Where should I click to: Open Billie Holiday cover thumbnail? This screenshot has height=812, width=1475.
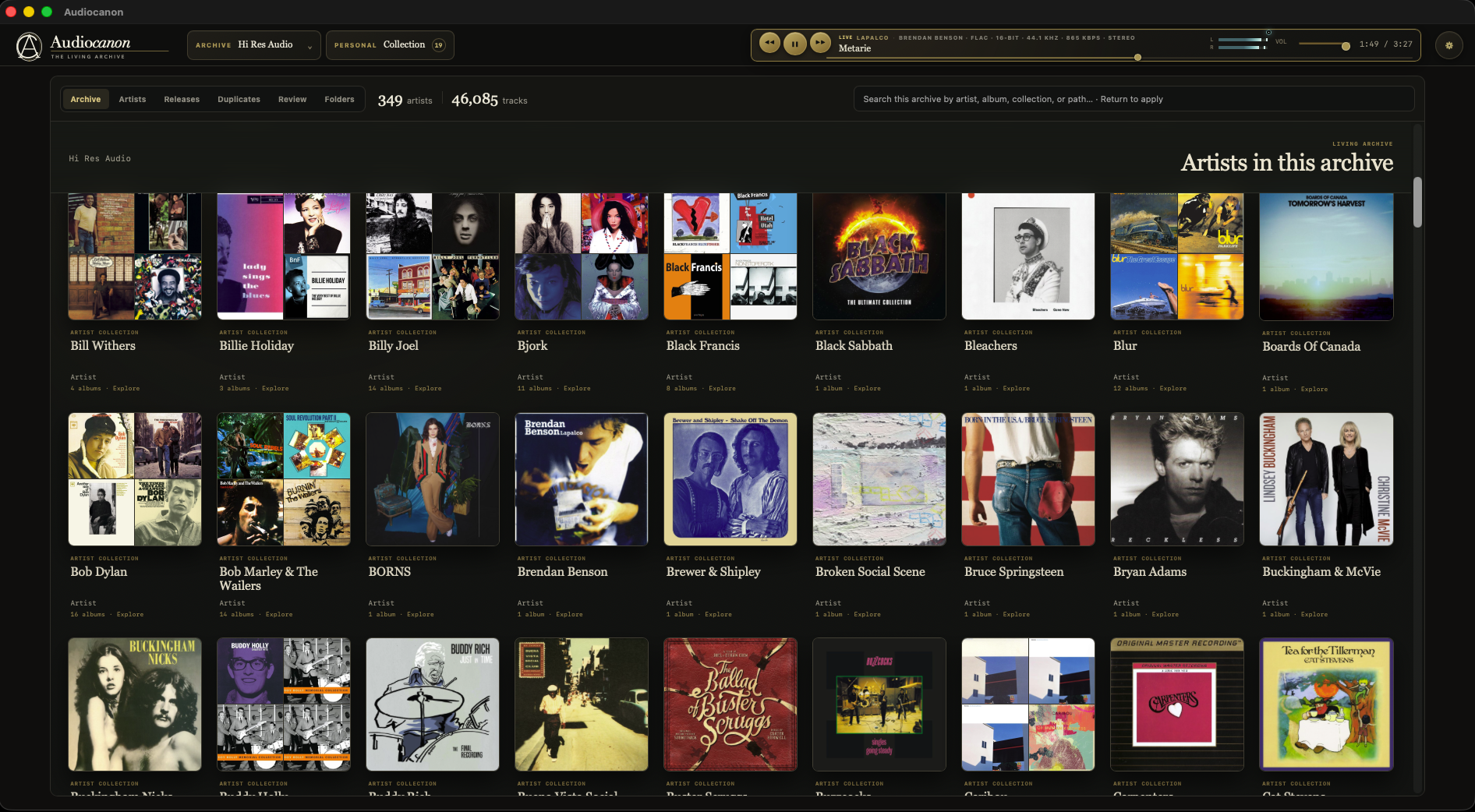tap(284, 256)
